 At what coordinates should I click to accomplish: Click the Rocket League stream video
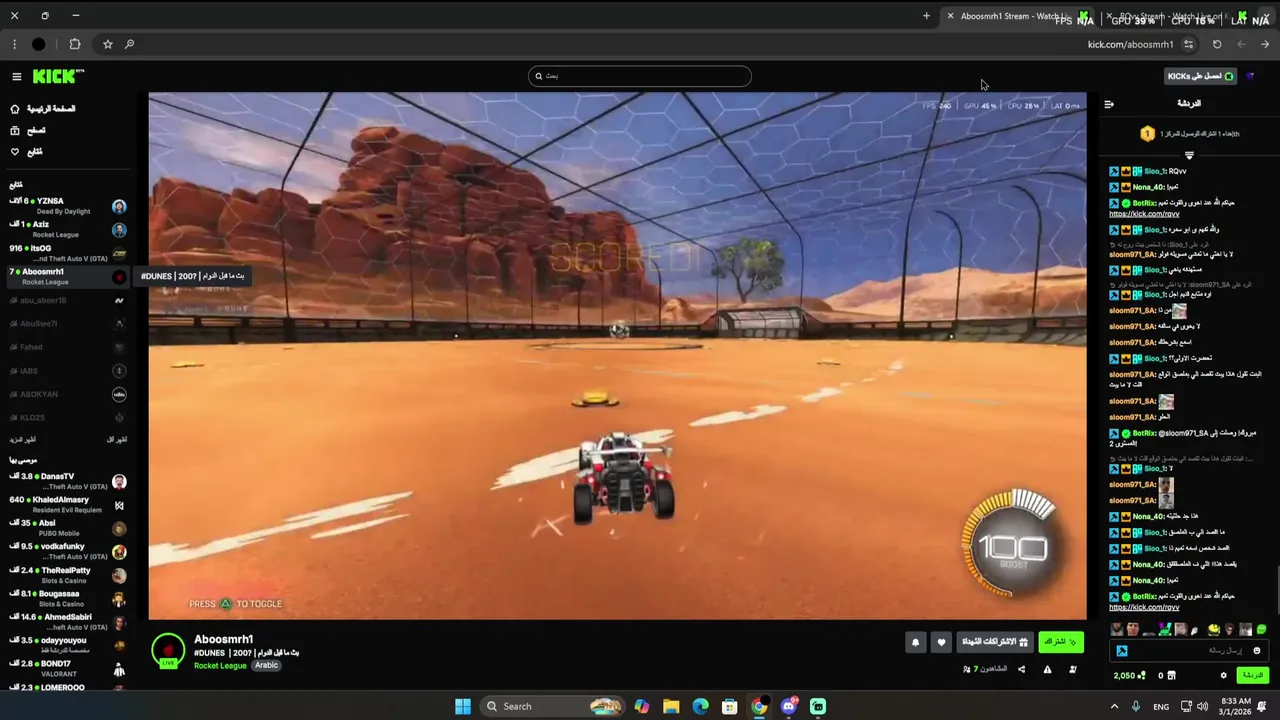click(617, 356)
